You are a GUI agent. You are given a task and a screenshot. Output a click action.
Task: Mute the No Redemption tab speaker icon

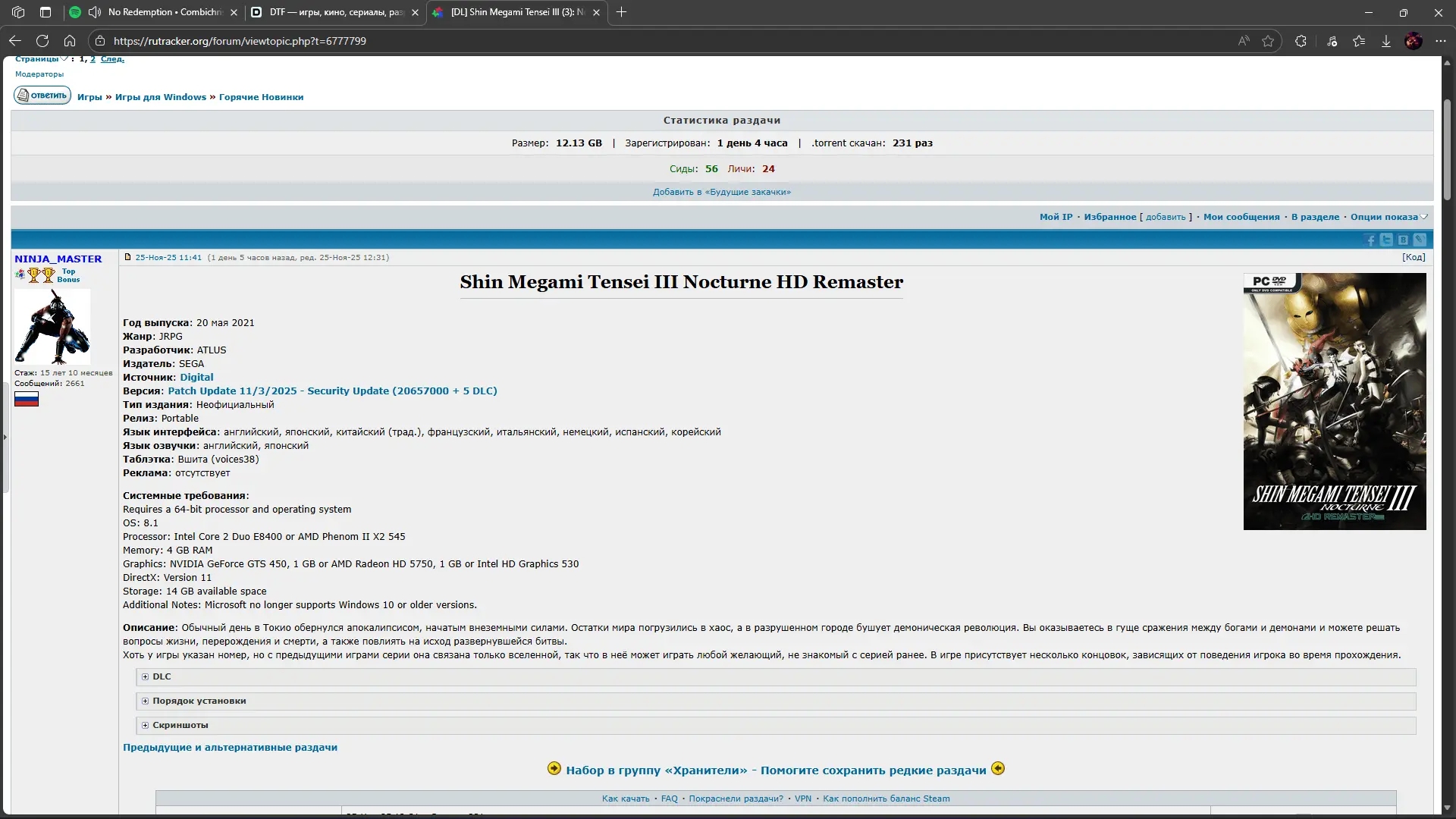94,12
